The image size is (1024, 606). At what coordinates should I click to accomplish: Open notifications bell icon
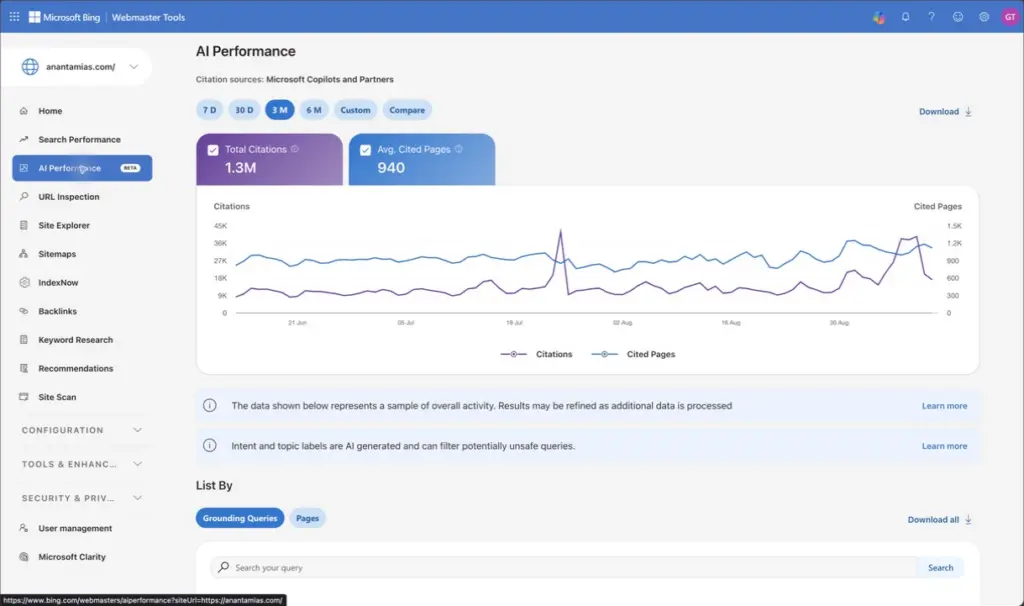[x=905, y=17]
